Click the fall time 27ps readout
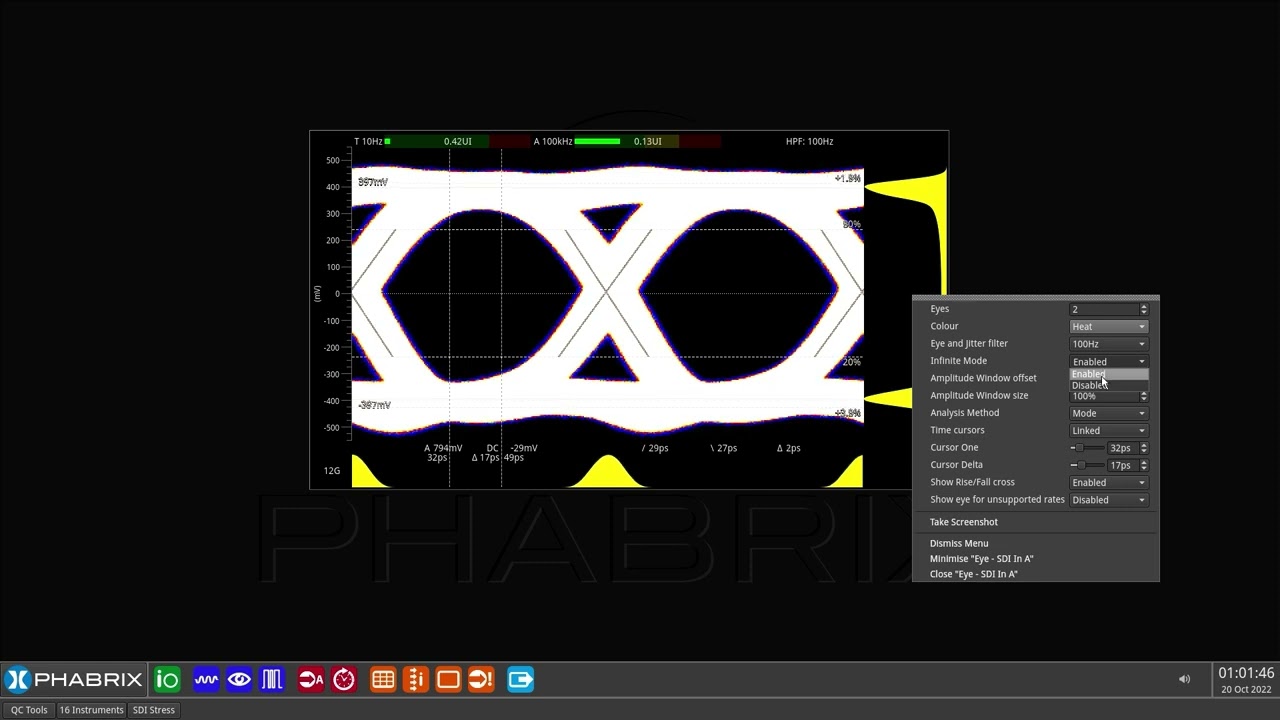 (724, 448)
